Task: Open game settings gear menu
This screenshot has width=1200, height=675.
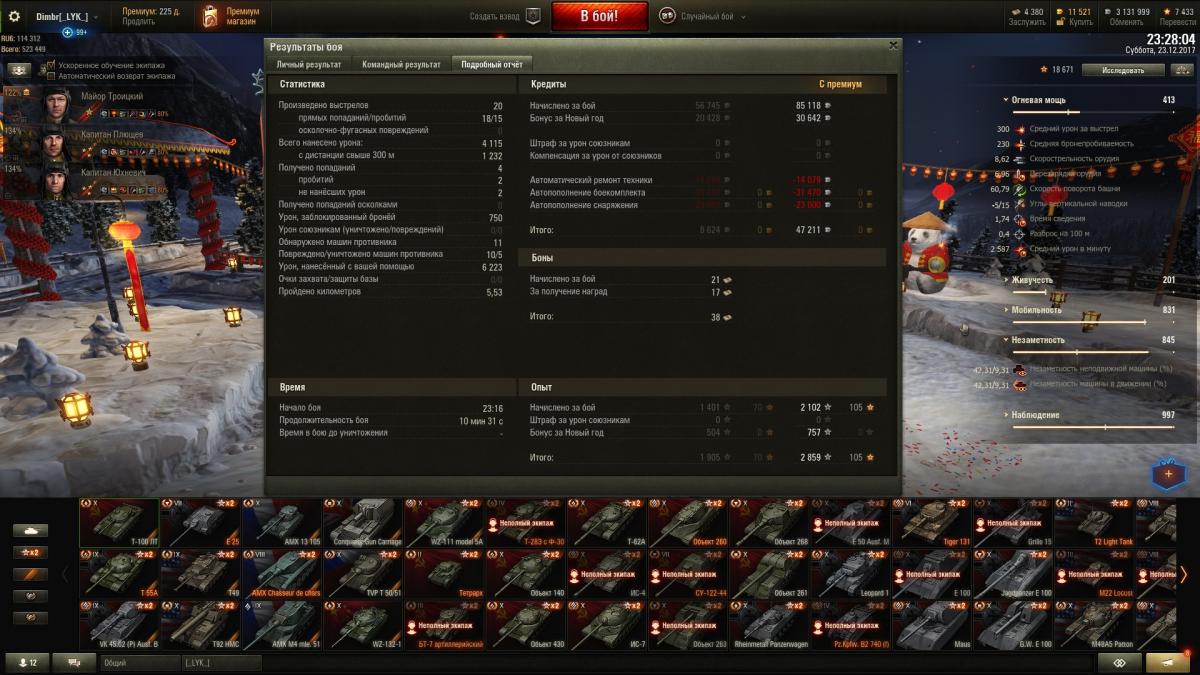Action: click(14, 16)
